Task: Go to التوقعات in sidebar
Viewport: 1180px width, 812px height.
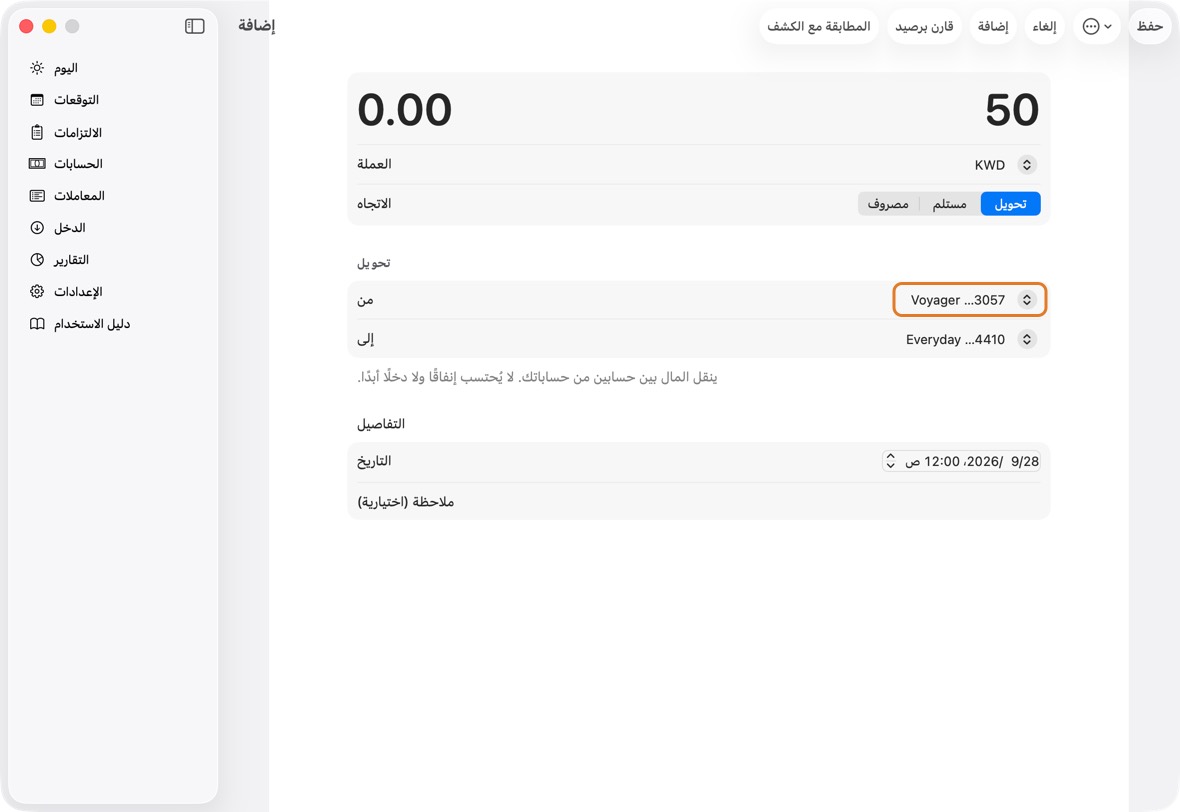Action: click(x=76, y=100)
